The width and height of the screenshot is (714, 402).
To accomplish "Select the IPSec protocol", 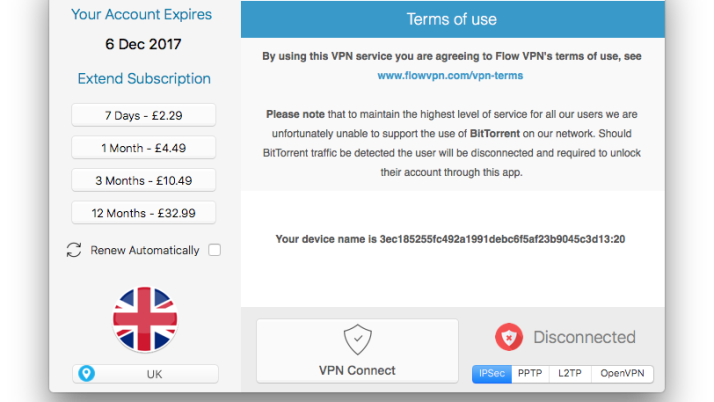I will [492, 374].
